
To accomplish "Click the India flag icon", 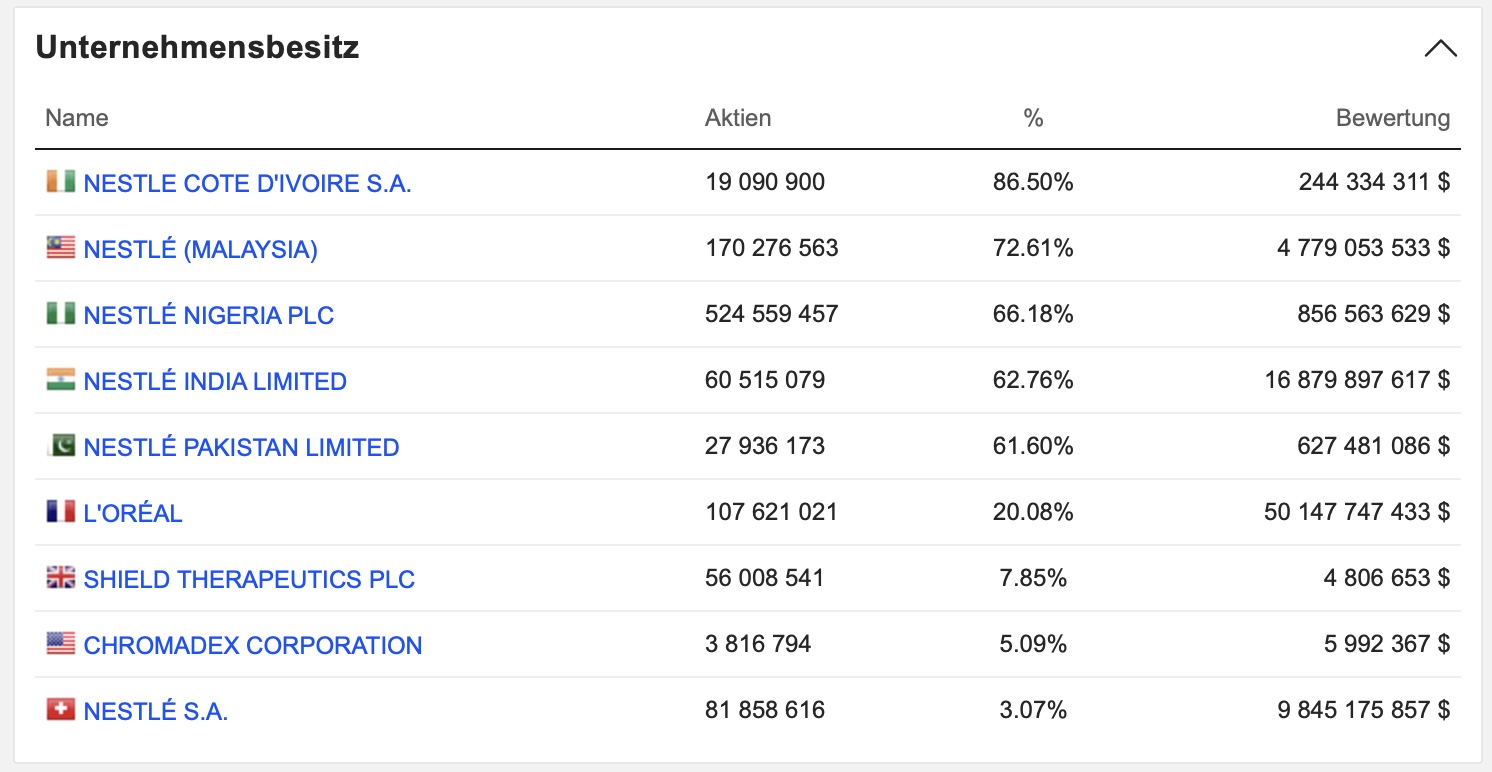I will tap(61, 380).
